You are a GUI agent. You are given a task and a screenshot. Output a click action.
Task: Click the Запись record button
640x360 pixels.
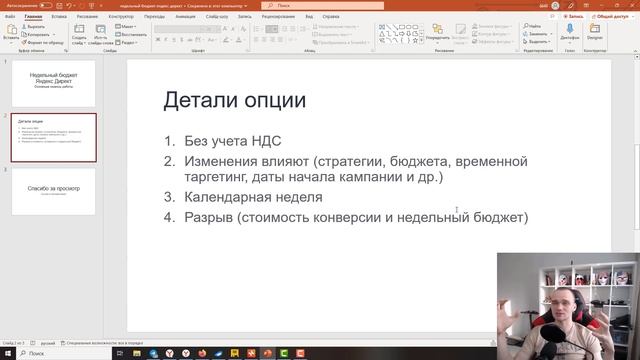click(x=573, y=16)
